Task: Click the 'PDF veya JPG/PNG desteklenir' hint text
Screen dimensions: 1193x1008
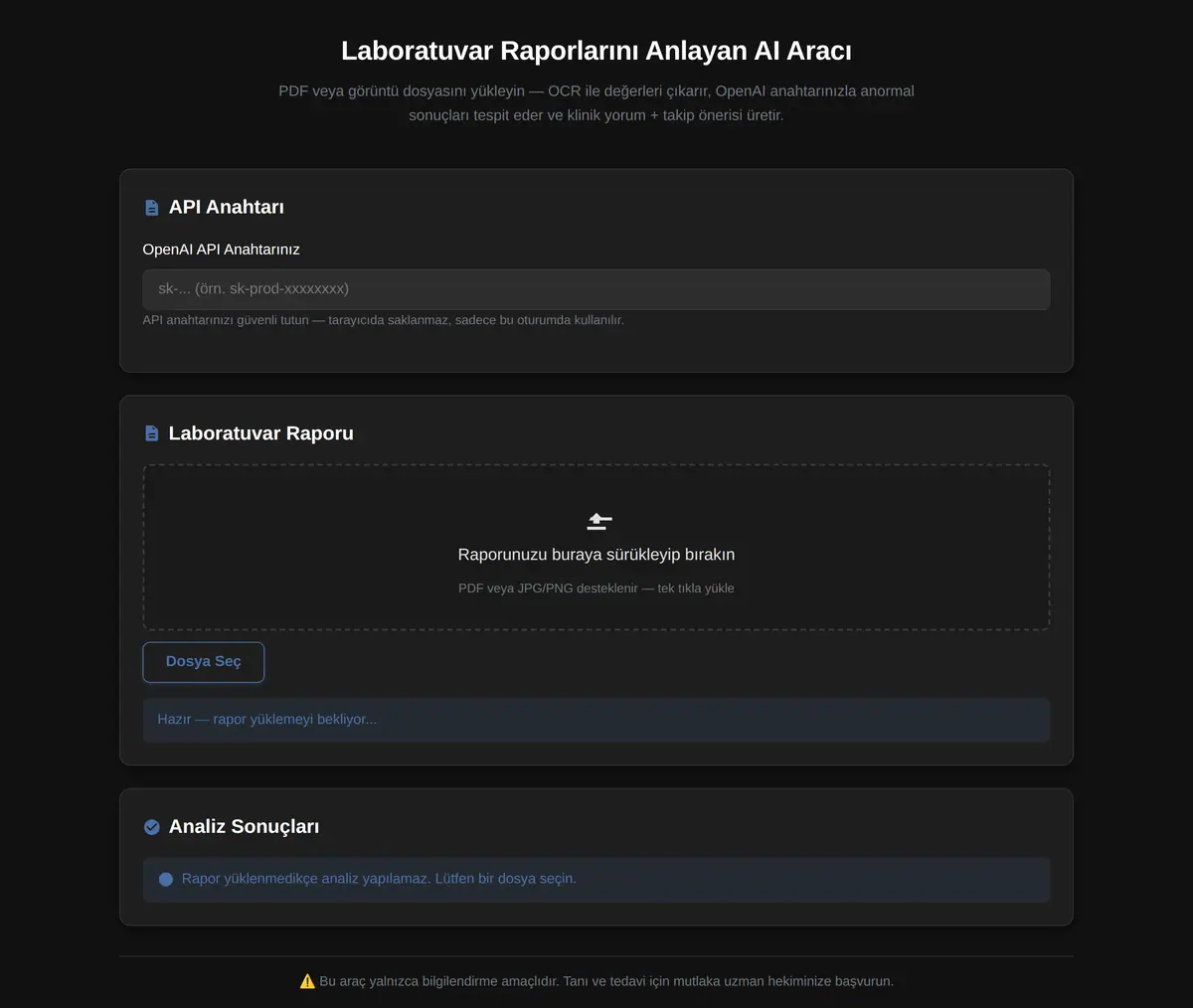Action: pyautogui.click(x=596, y=588)
